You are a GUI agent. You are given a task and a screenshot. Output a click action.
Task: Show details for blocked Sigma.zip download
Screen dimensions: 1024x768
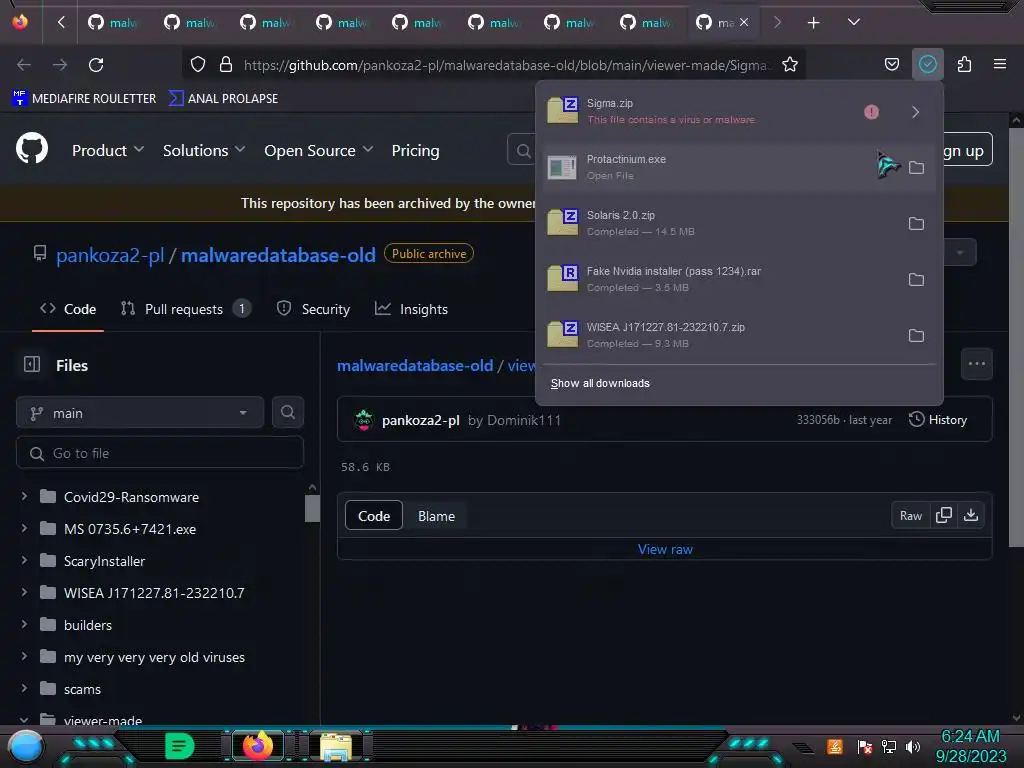(x=915, y=112)
